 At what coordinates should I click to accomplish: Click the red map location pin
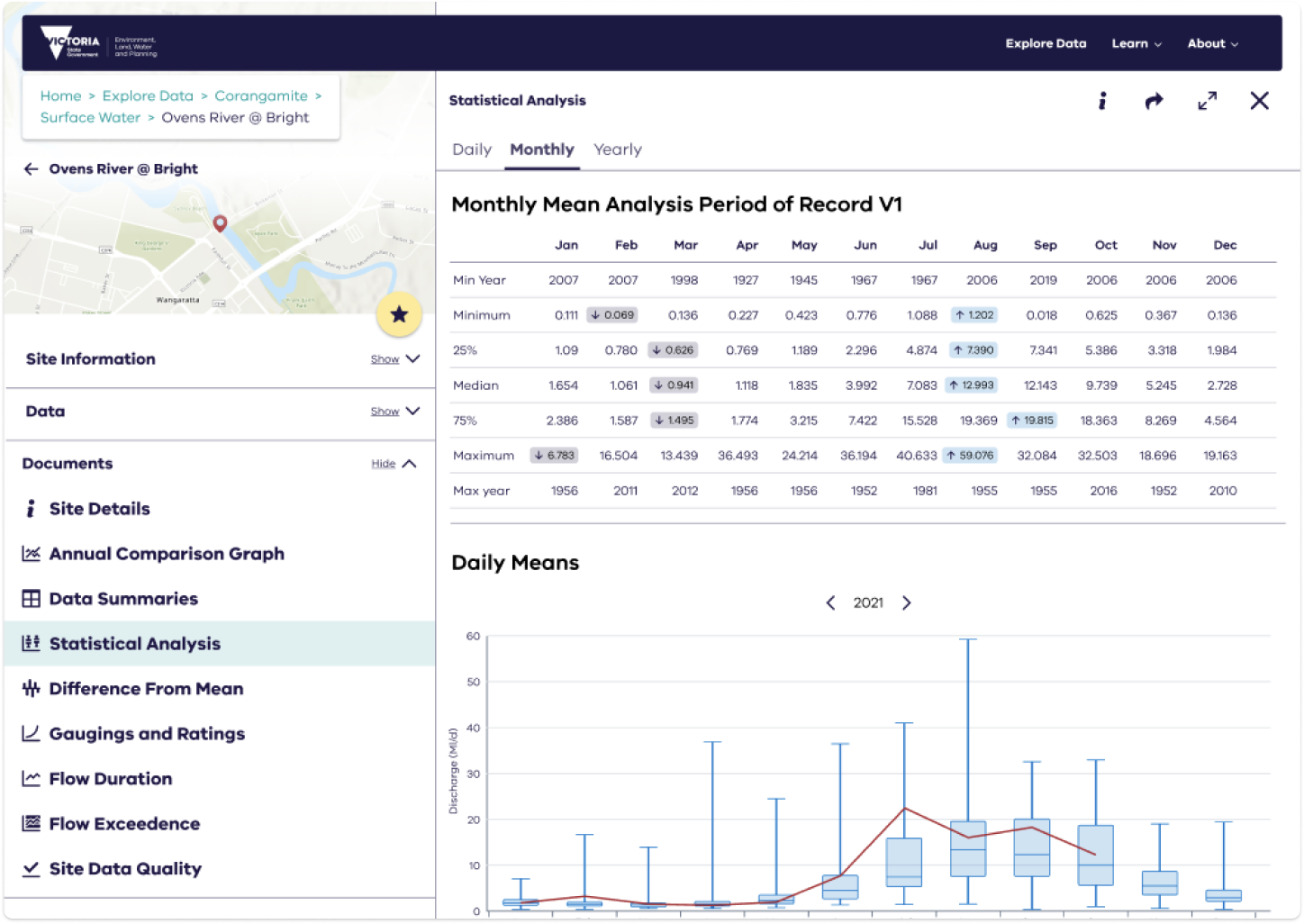click(220, 222)
